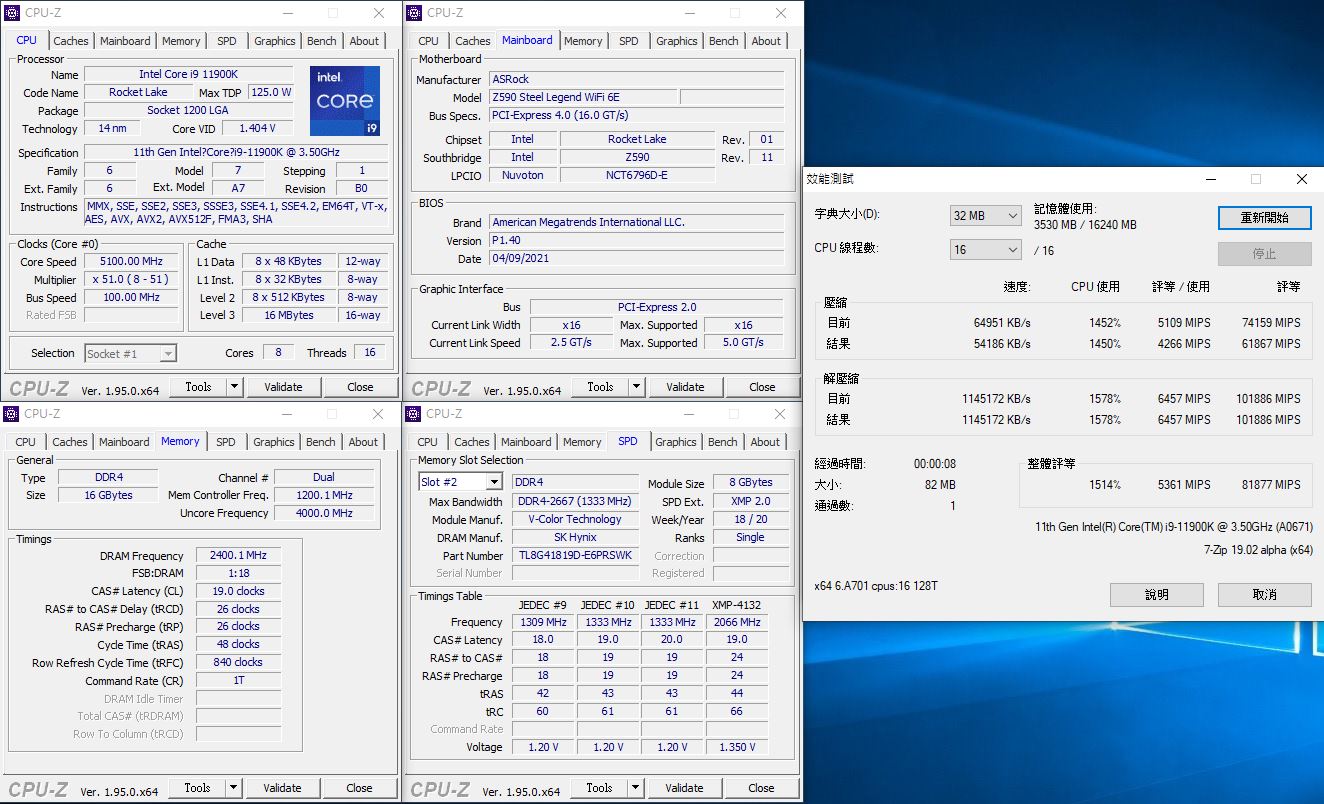Viewport: 1324px width, 804px height.
Task: Click the memory usage text "3530 MB / 16240 MB"
Action: (x=1085, y=225)
